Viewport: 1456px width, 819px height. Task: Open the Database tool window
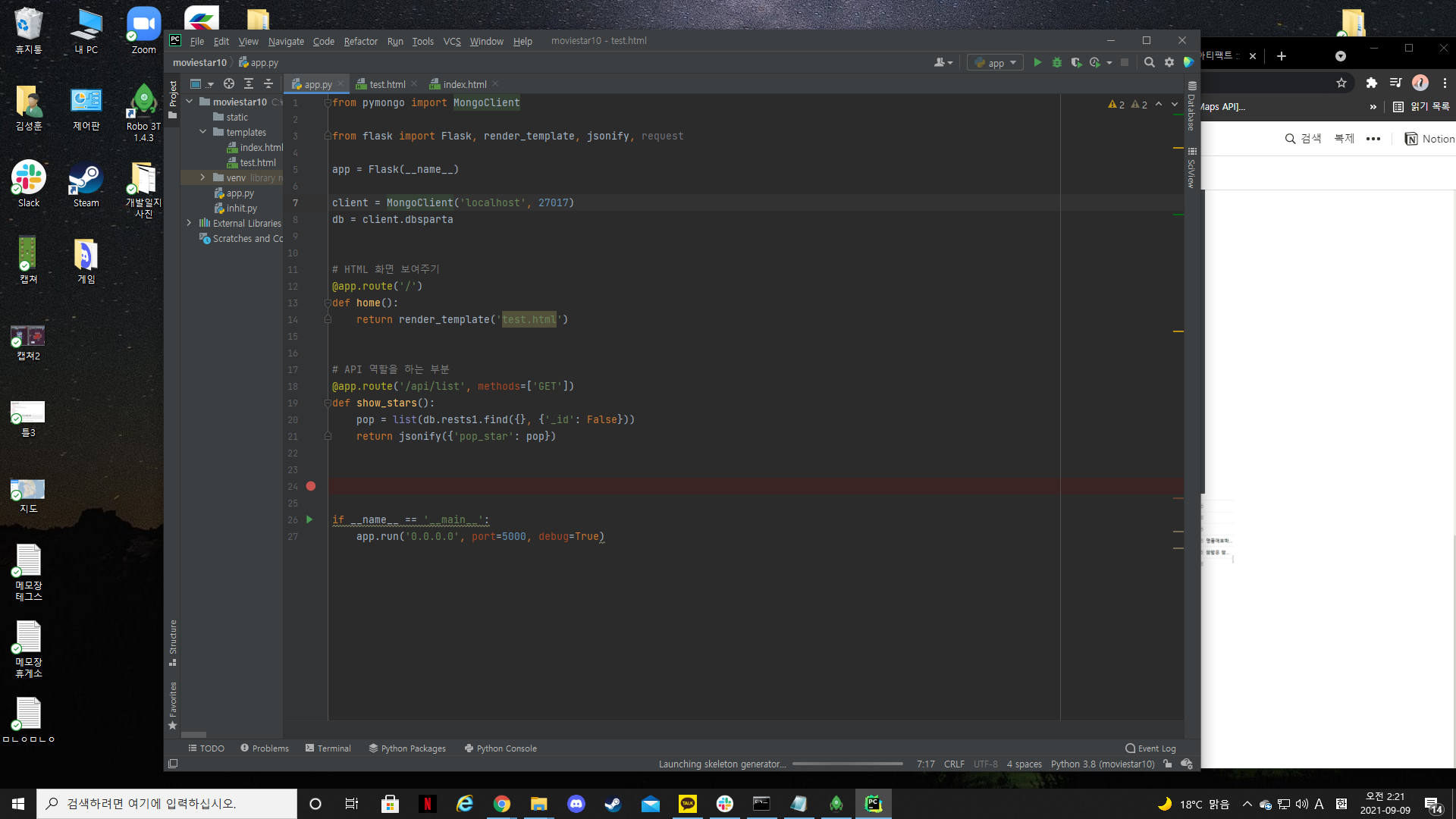click(1191, 106)
